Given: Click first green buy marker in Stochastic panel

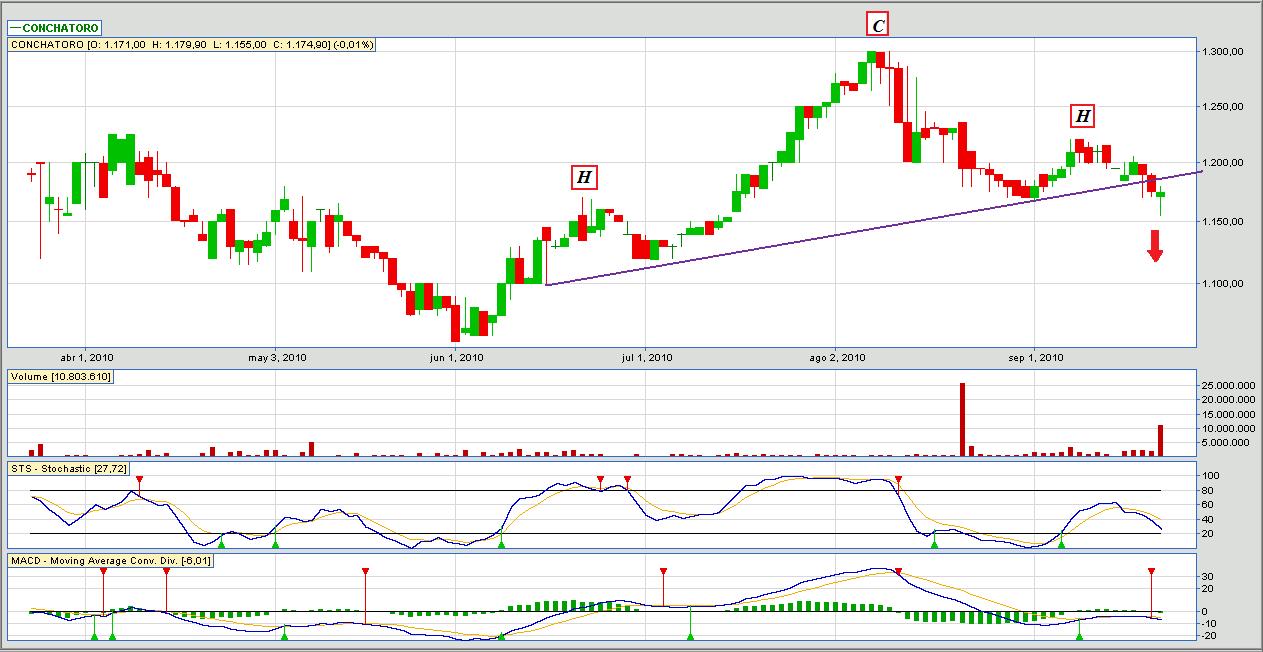Looking at the screenshot, I should pos(221,543).
